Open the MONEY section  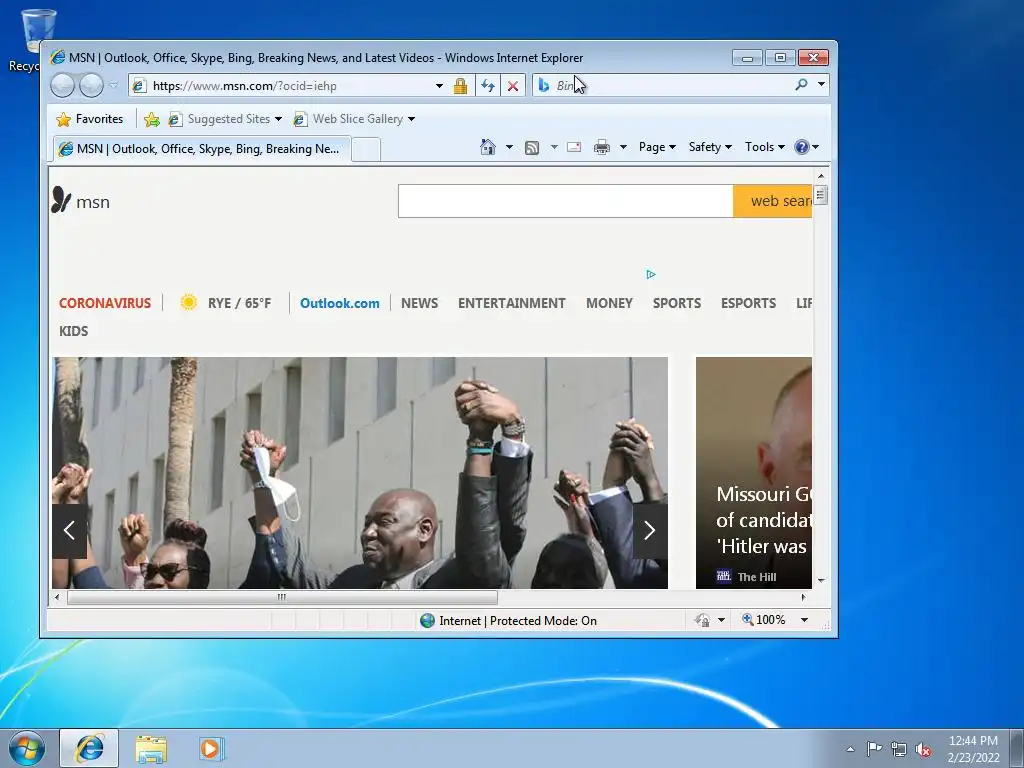(609, 303)
